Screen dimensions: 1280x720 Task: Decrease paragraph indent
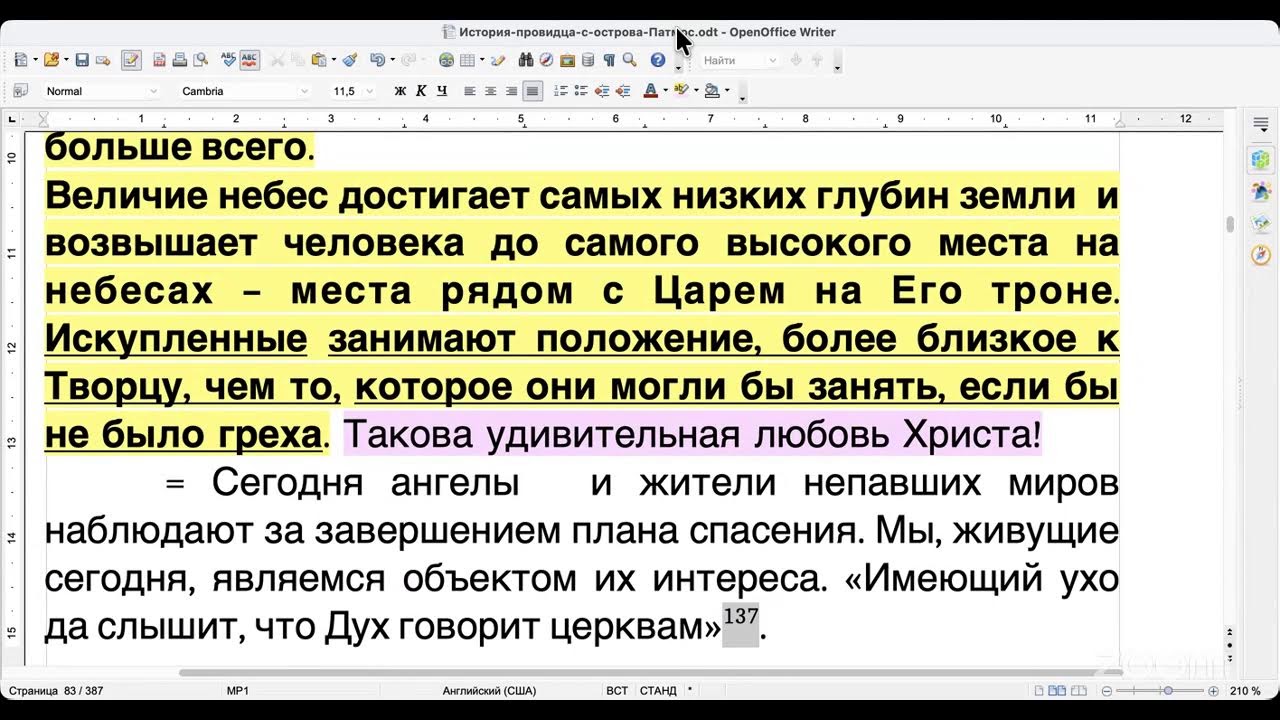602,91
